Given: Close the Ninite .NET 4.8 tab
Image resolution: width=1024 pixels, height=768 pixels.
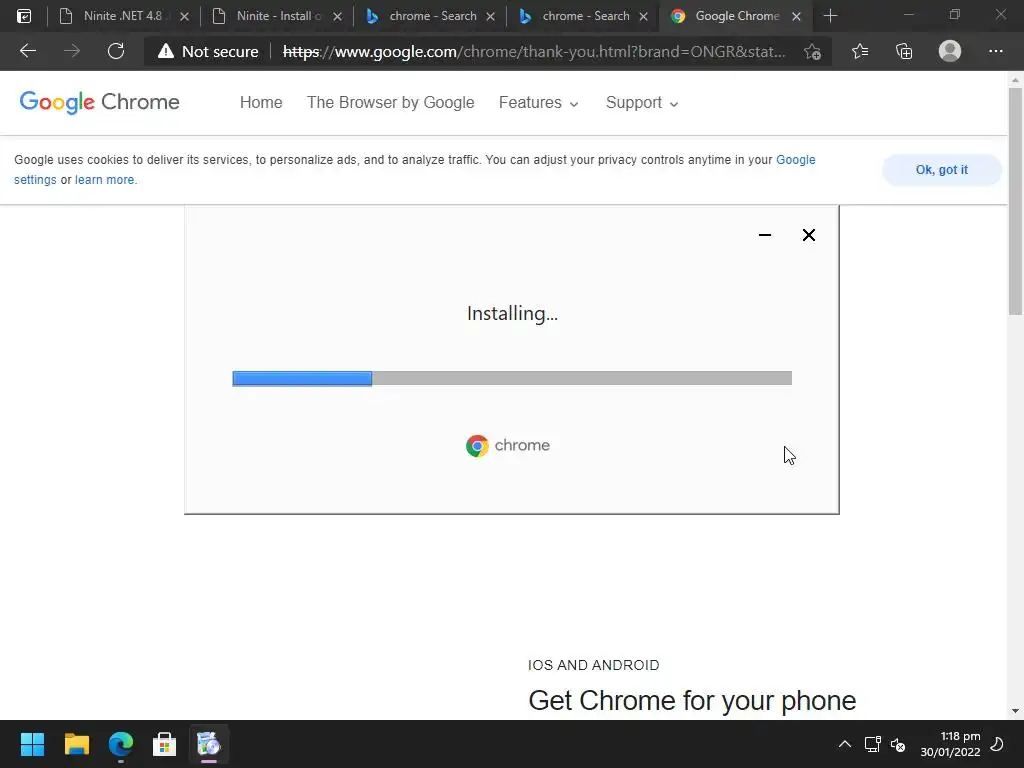Looking at the screenshot, I should (184, 16).
